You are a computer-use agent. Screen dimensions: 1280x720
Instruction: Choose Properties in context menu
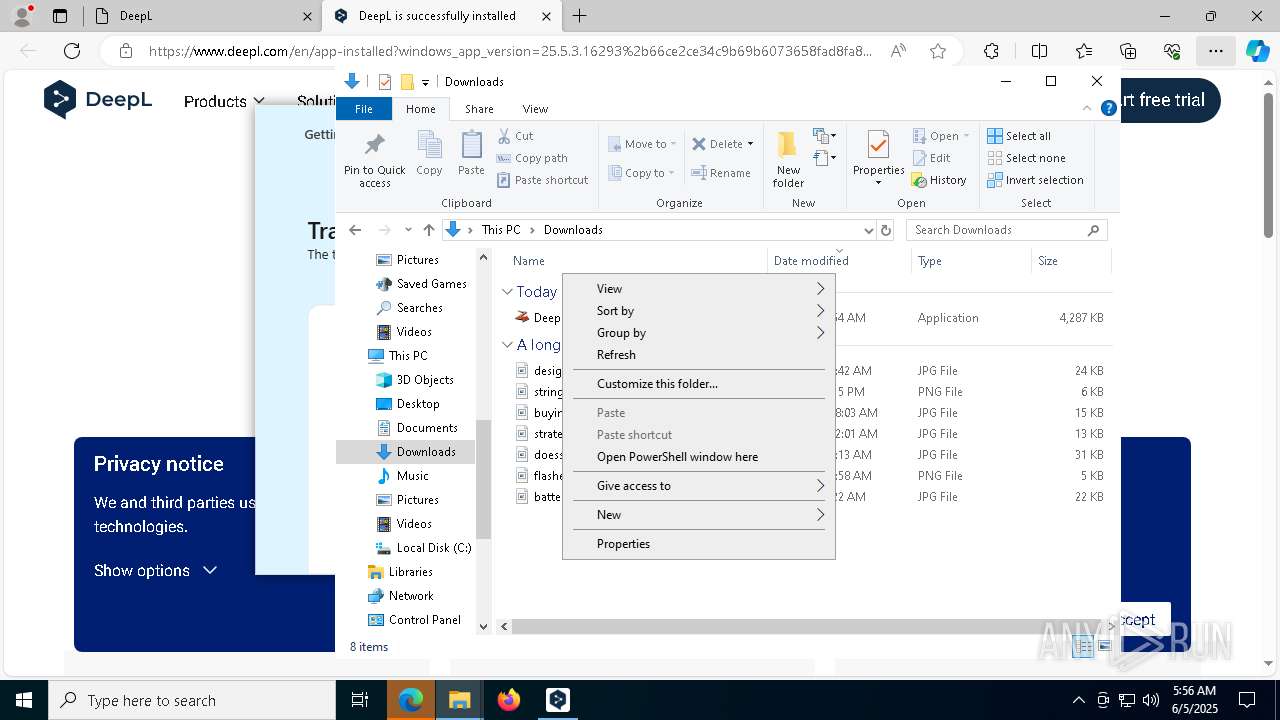coord(699,544)
